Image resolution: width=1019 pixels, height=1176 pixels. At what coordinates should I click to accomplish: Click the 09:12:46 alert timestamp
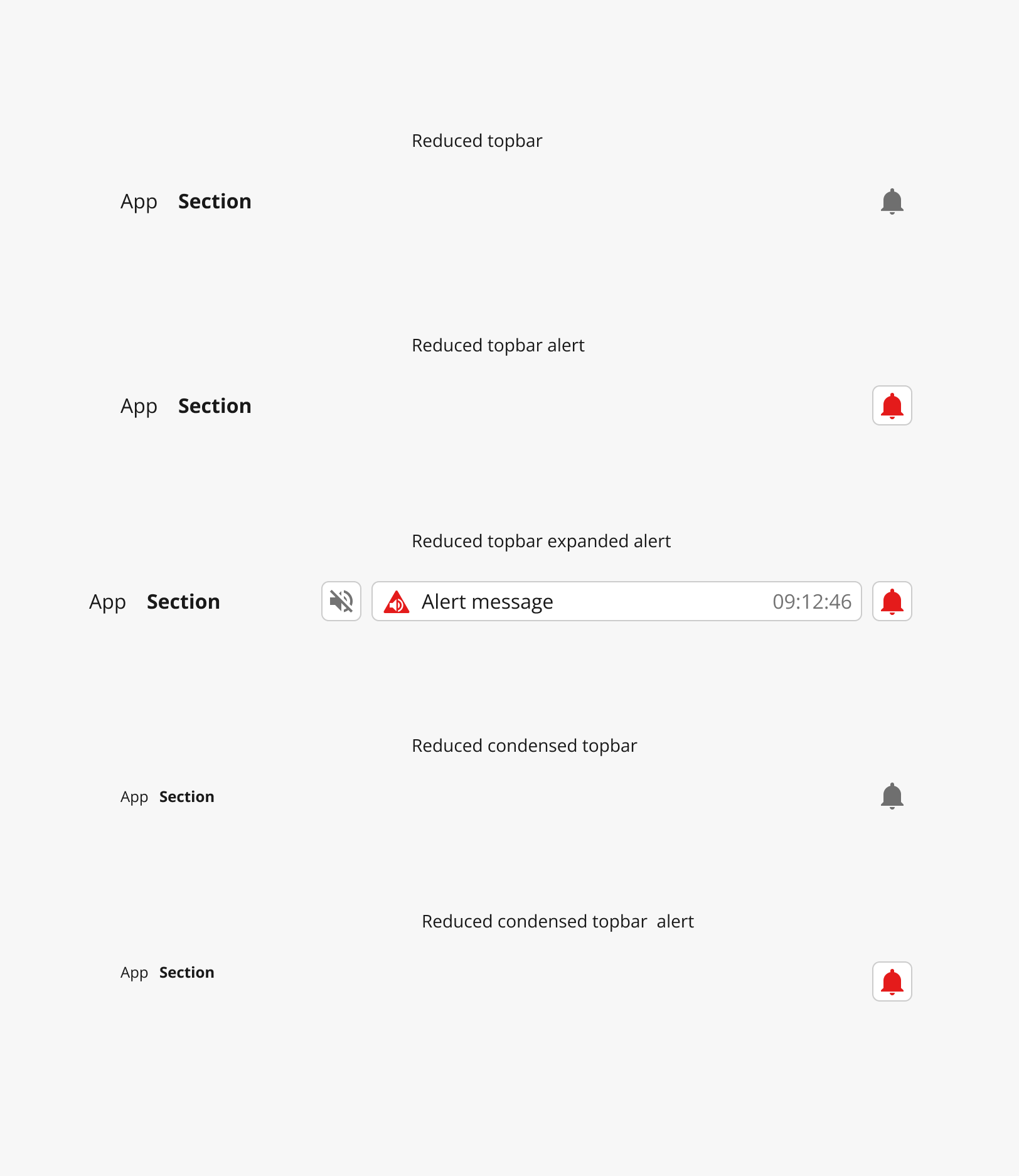[x=812, y=602]
